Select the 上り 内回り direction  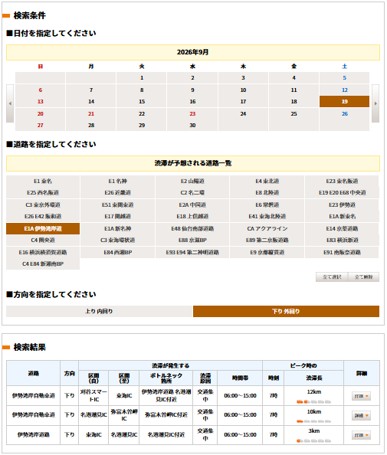pos(99,311)
